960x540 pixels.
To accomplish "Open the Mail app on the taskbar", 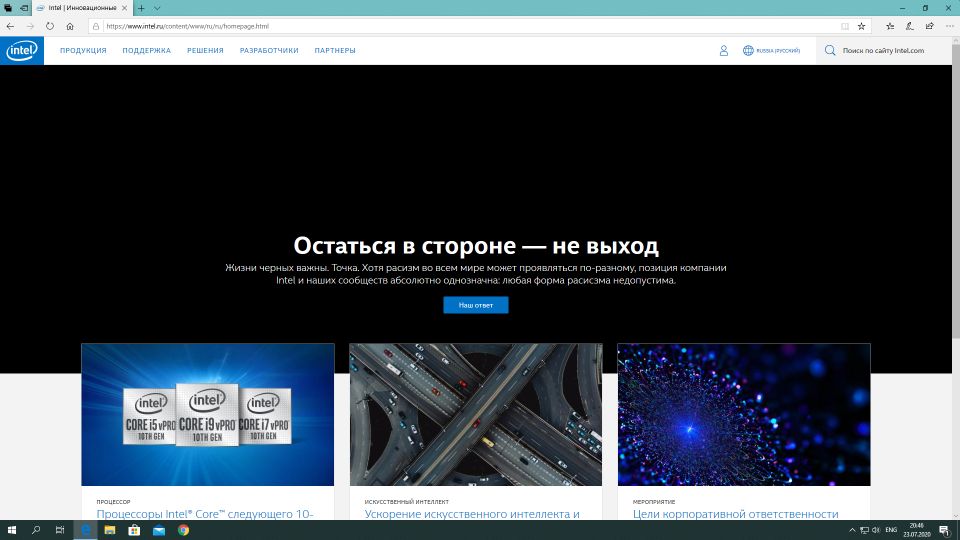I will click(x=159, y=530).
